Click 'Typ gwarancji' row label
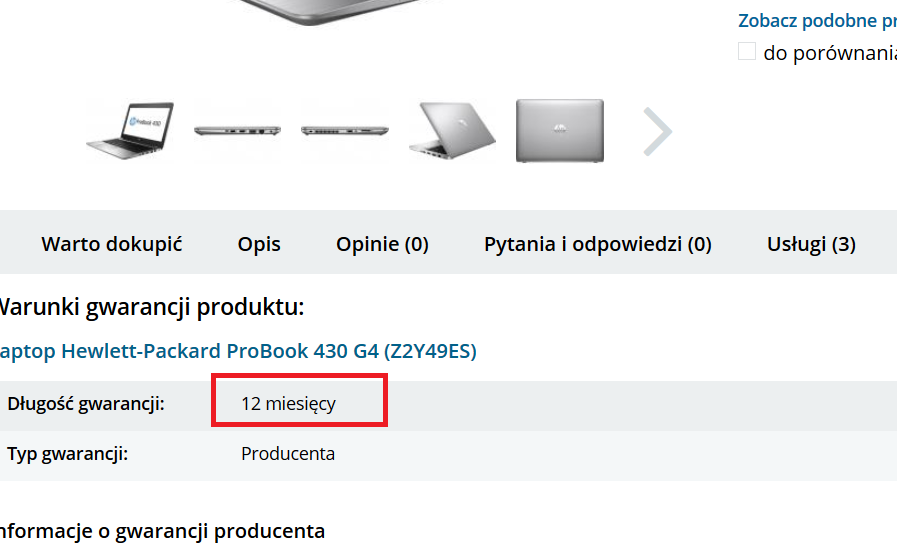 pyautogui.click(x=68, y=454)
